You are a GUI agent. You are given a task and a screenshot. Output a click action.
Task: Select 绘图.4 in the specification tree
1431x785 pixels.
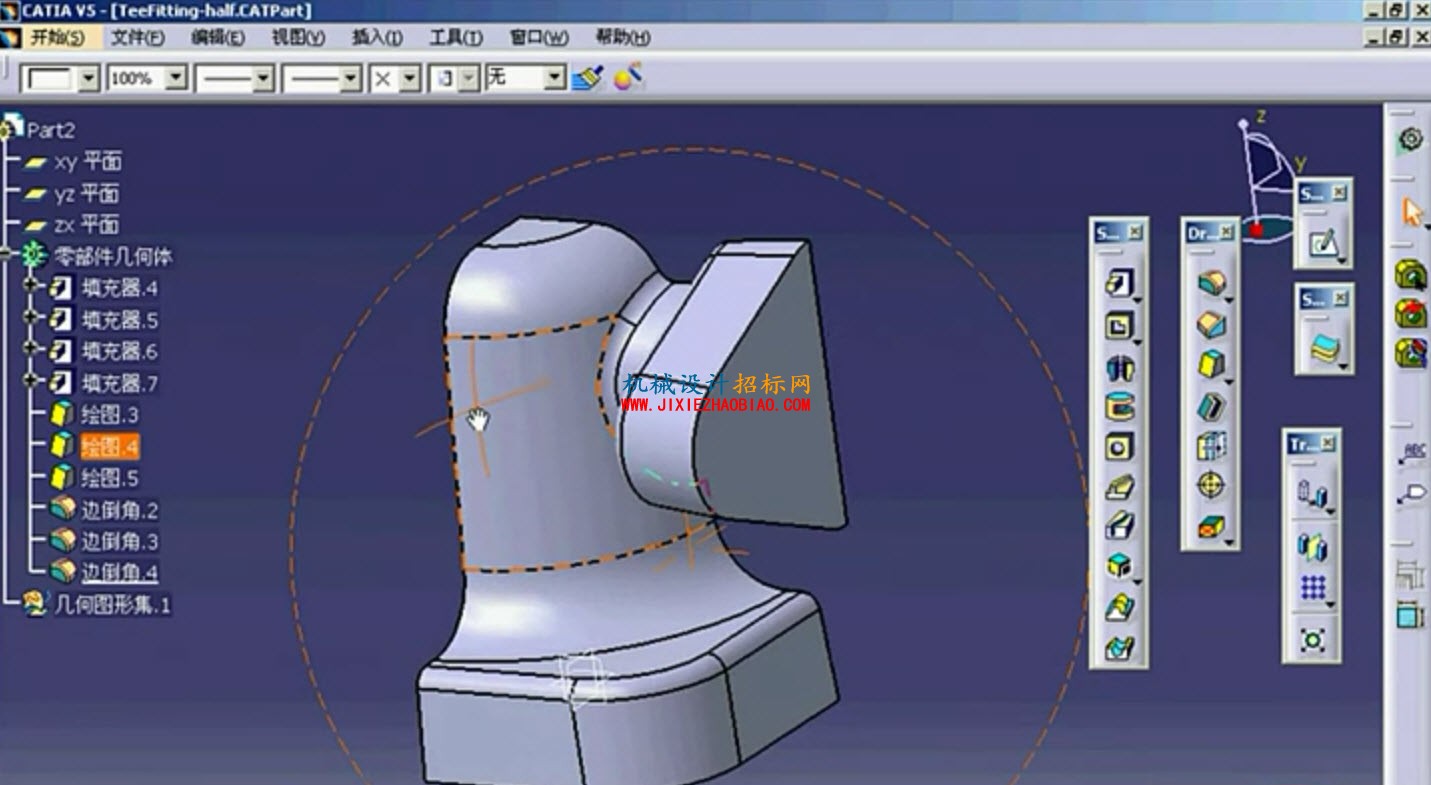(x=110, y=447)
